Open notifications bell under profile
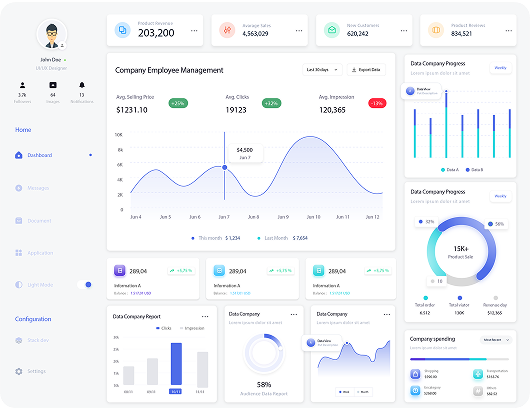This screenshot has width=530, height=410. pos(82,85)
